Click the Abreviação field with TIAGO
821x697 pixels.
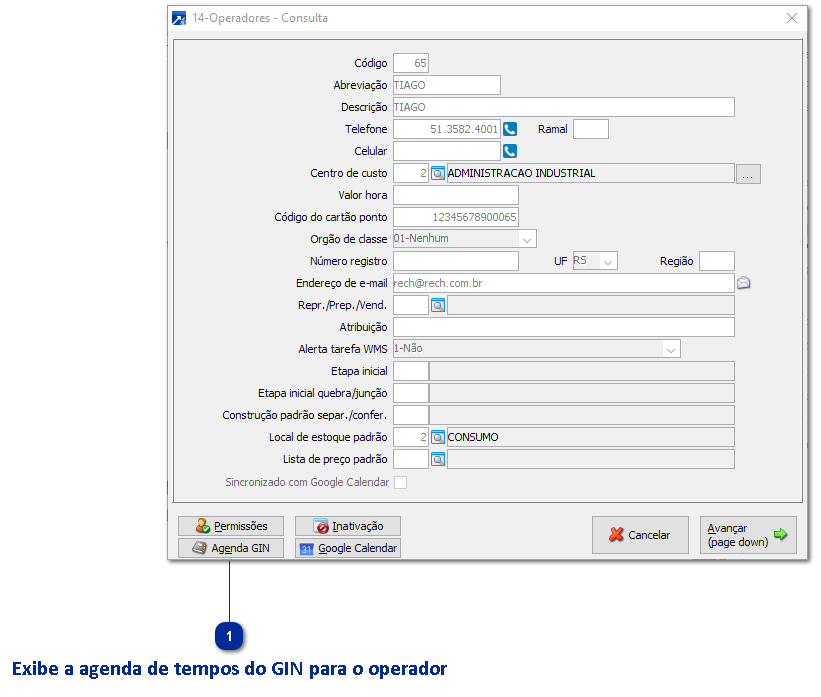tap(447, 85)
